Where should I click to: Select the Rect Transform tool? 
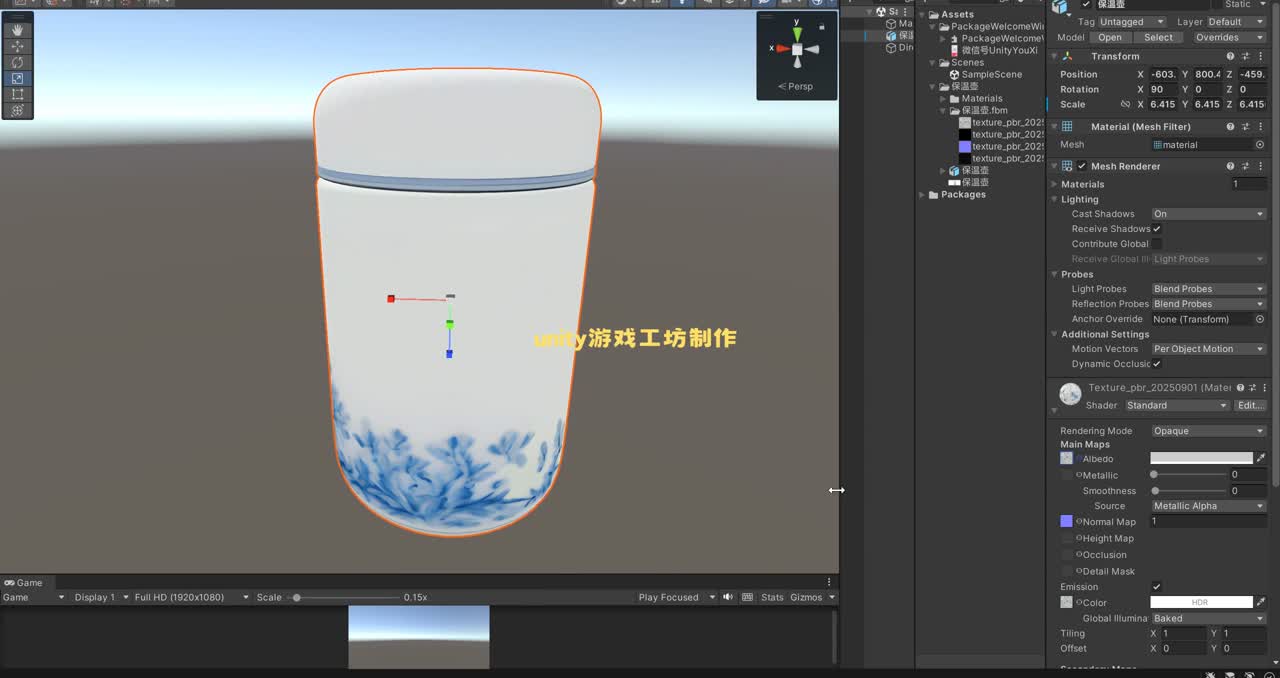point(17,94)
